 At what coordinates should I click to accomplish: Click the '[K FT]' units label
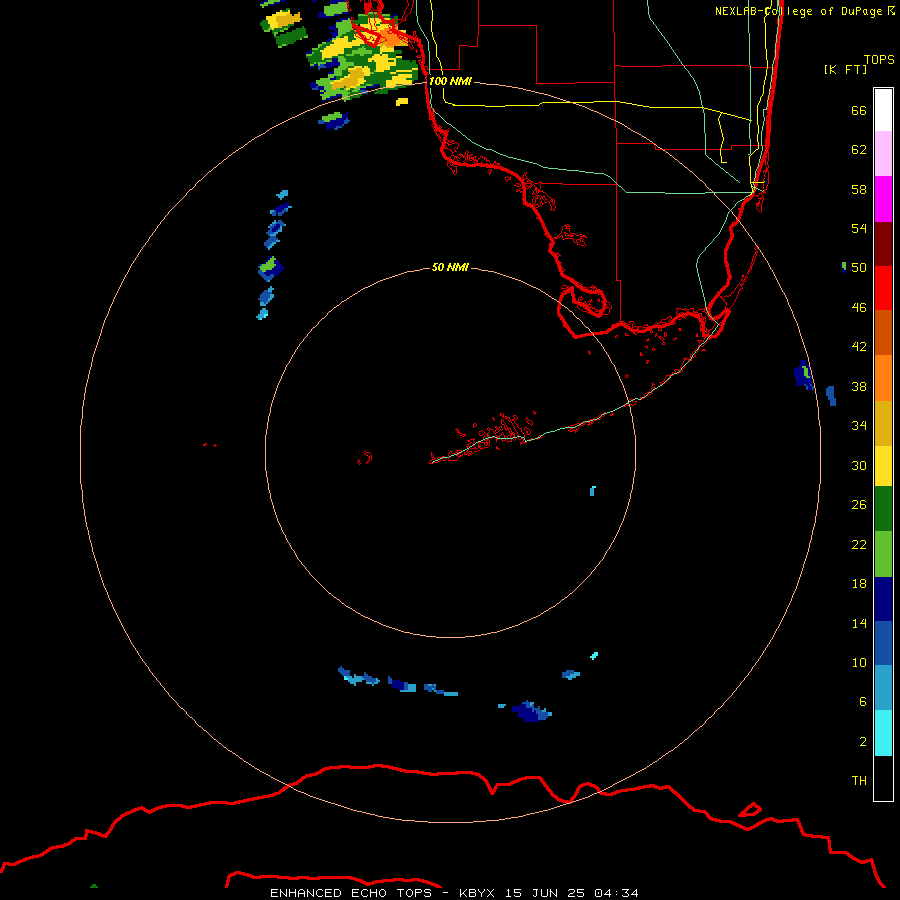click(845, 69)
